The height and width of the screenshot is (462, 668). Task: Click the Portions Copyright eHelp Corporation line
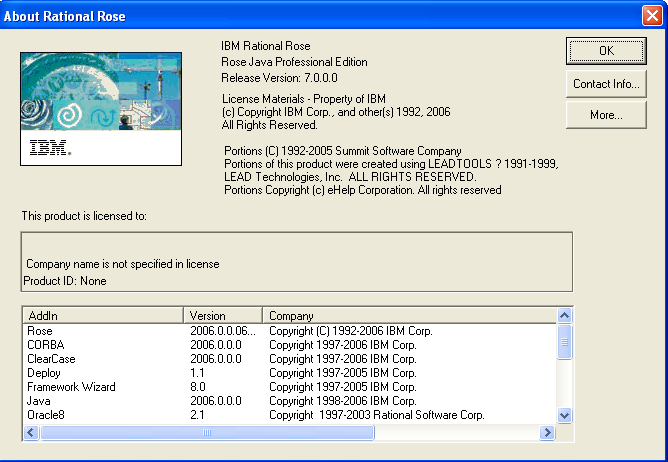click(x=363, y=190)
